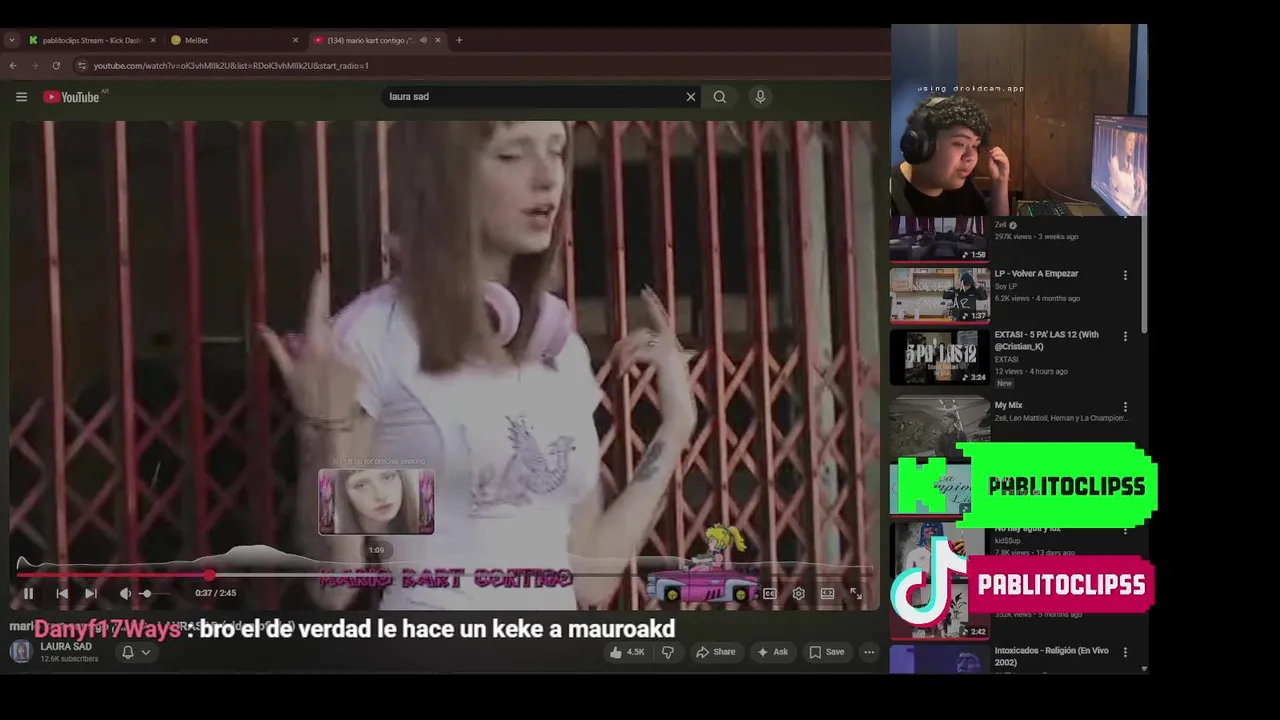Dislike the video with thumbs-down
Image resolution: width=1280 pixels, height=720 pixels.
point(668,652)
